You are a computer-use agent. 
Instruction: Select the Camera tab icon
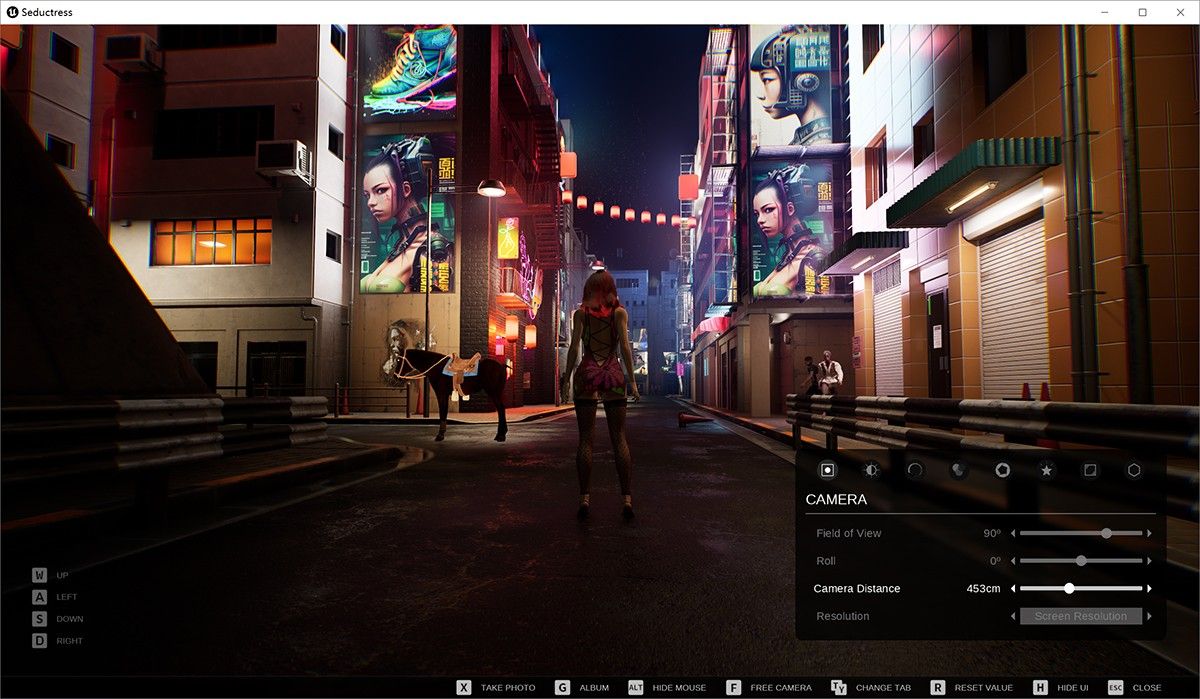827,469
